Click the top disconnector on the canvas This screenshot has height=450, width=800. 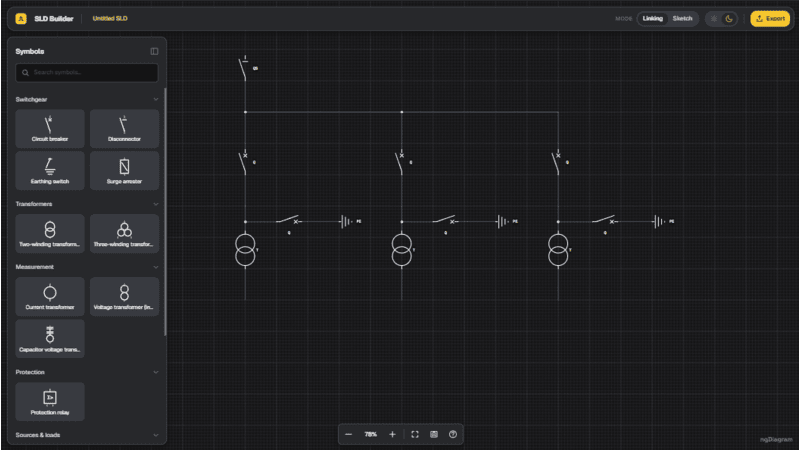point(245,69)
